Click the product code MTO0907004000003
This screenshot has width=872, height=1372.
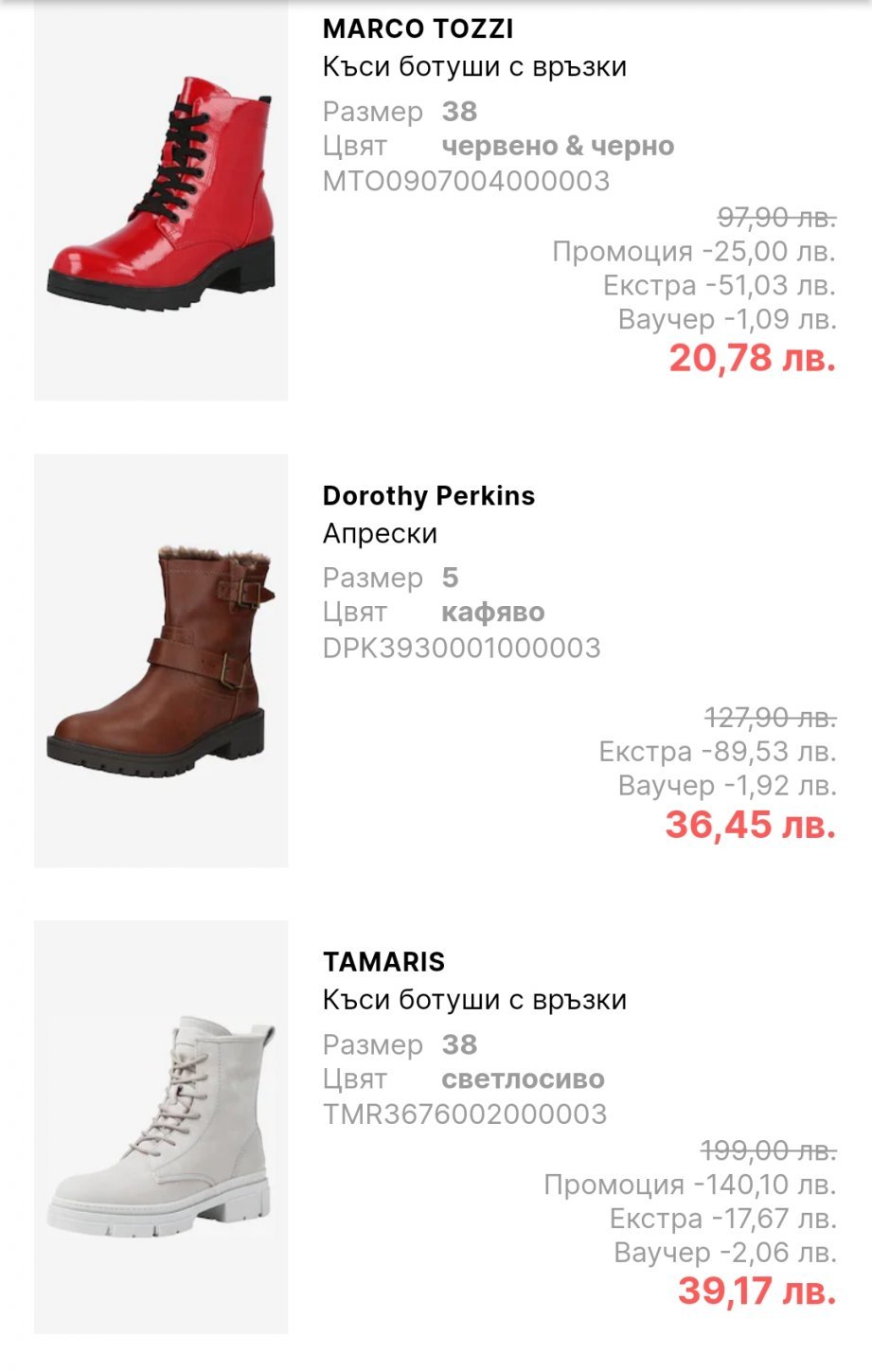click(466, 181)
